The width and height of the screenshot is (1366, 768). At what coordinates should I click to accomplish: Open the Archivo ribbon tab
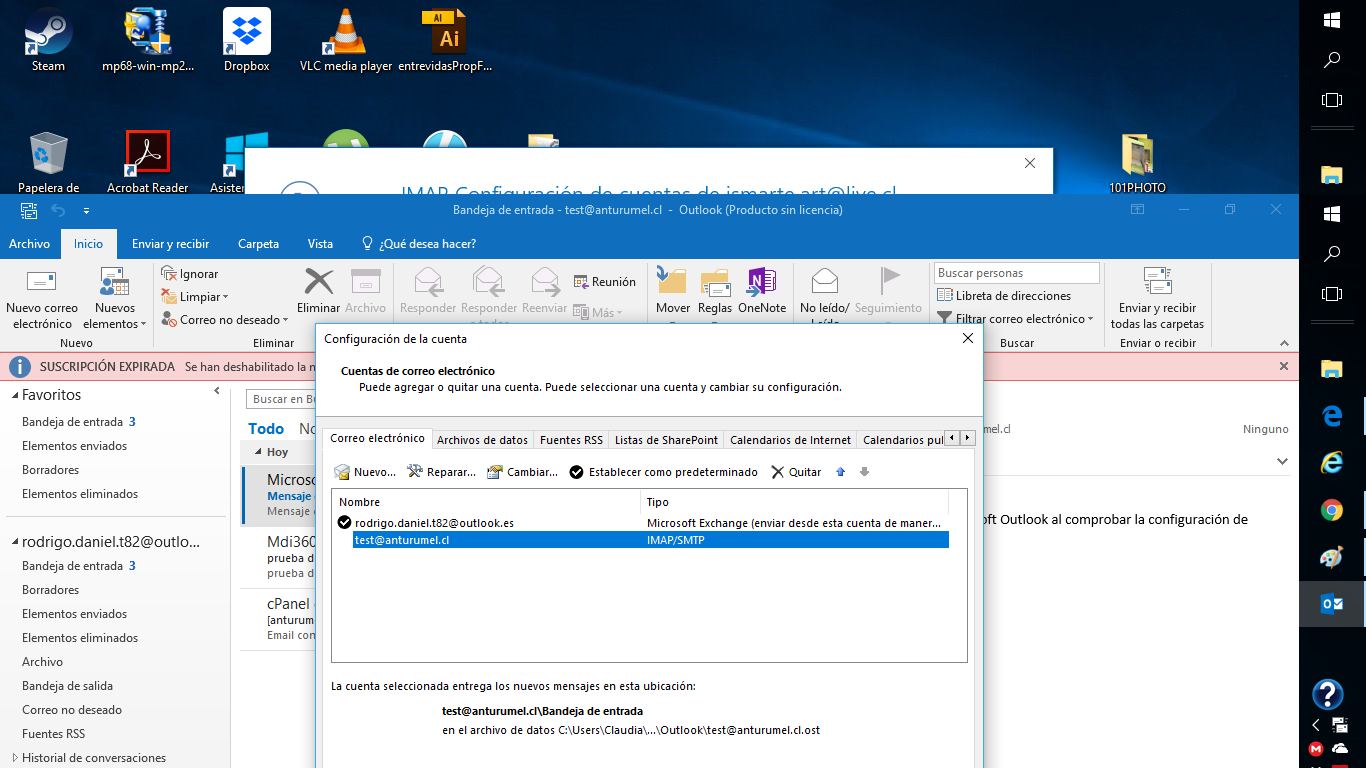(x=29, y=244)
